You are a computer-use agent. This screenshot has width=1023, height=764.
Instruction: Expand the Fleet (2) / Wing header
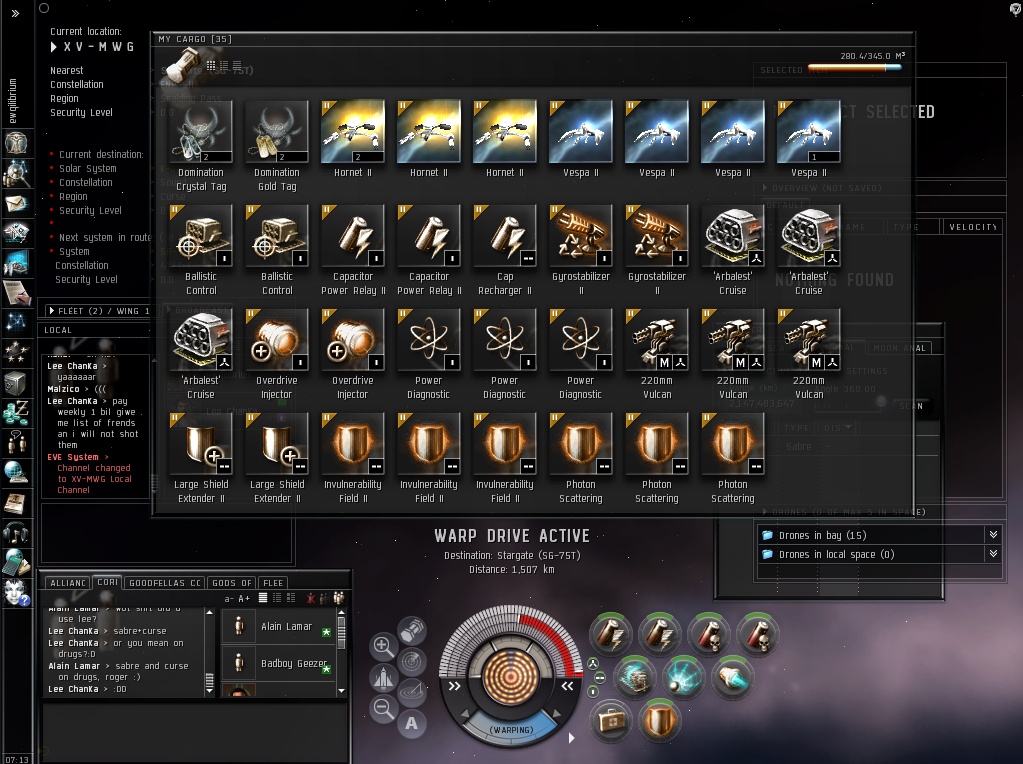click(x=99, y=311)
